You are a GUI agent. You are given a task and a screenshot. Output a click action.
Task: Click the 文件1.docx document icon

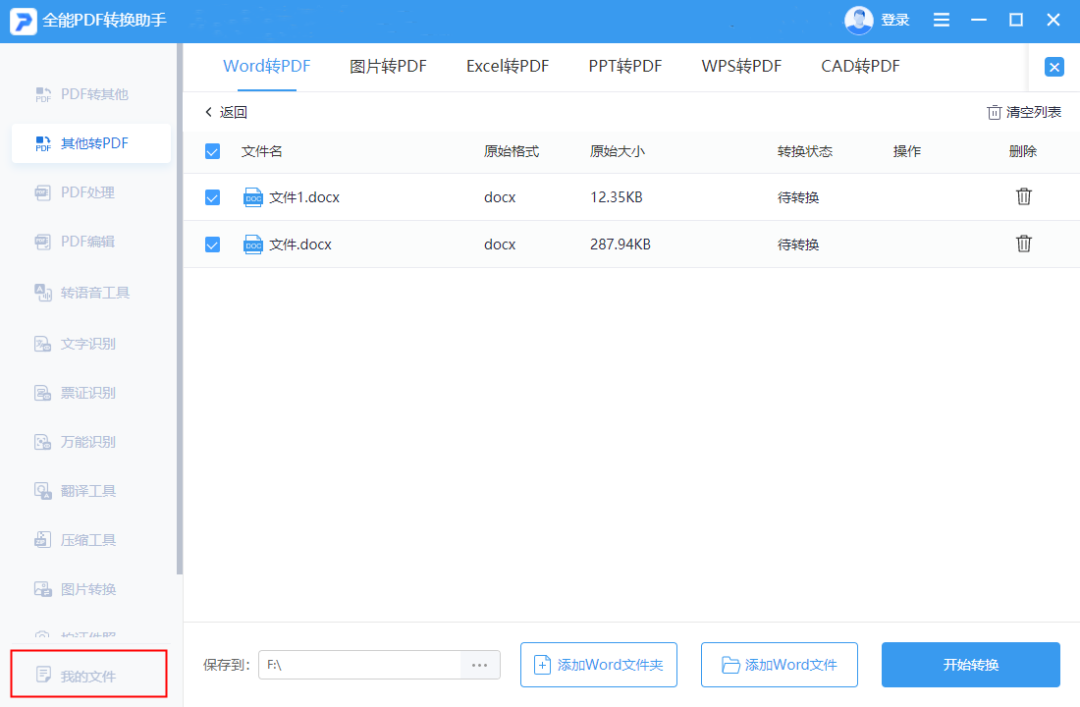point(253,198)
